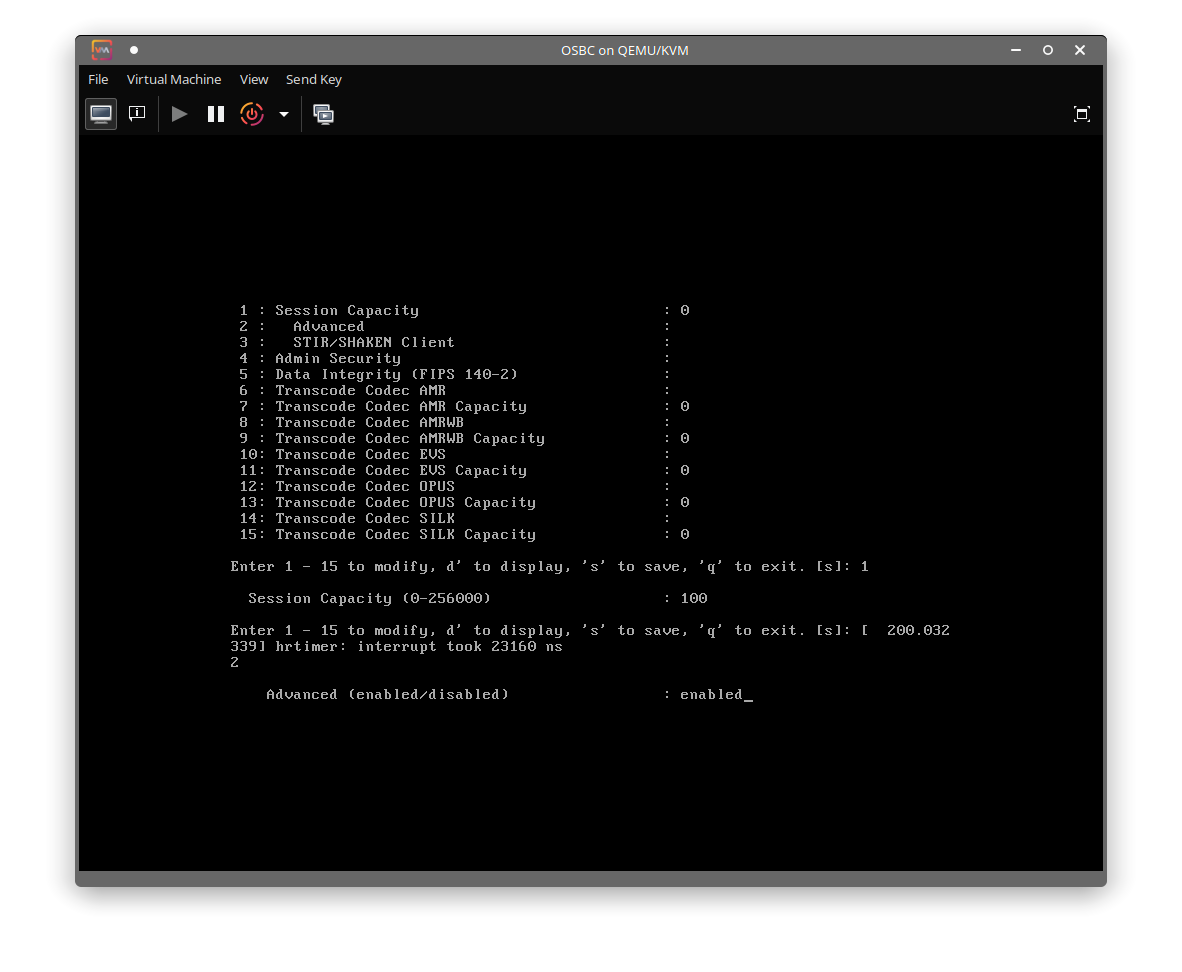1182x972 pixels.
Task: Close the OSBC on QEMU/KVM window
Action: (x=1080, y=50)
